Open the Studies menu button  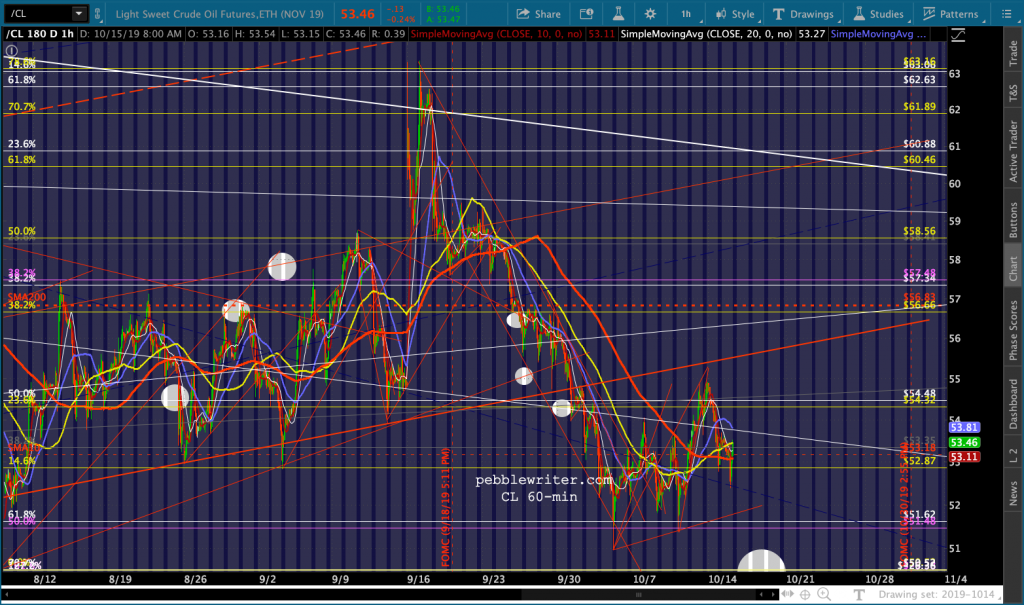(x=878, y=14)
